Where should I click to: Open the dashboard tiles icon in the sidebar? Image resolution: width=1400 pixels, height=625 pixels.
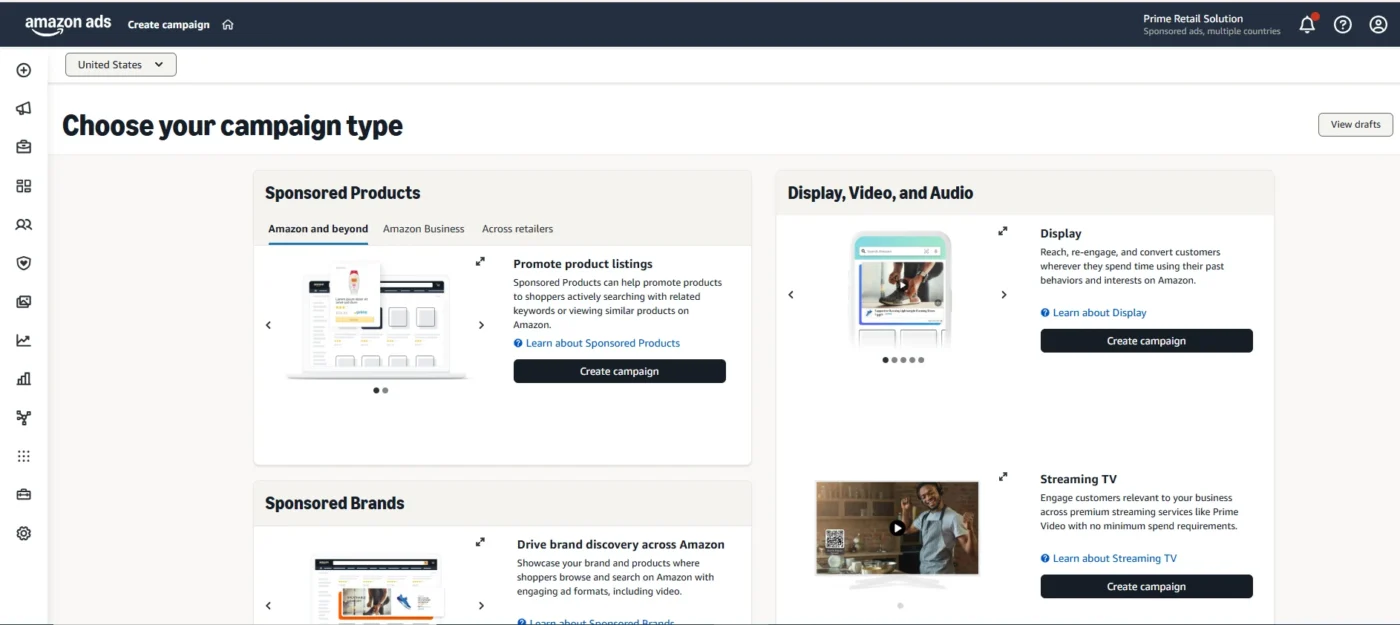coord(24,186)
